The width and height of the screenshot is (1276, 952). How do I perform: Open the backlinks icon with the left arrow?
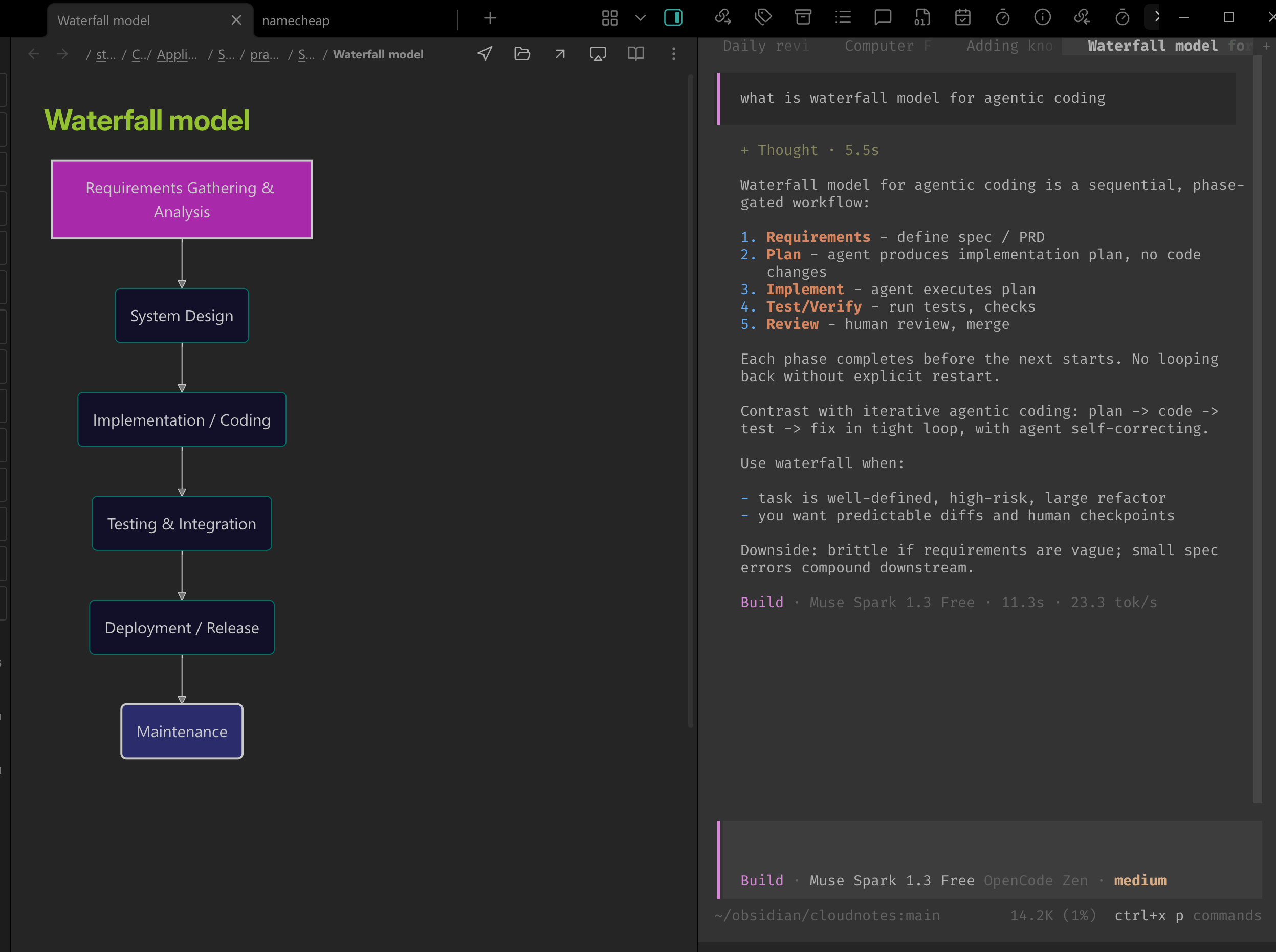point(1082,17)
